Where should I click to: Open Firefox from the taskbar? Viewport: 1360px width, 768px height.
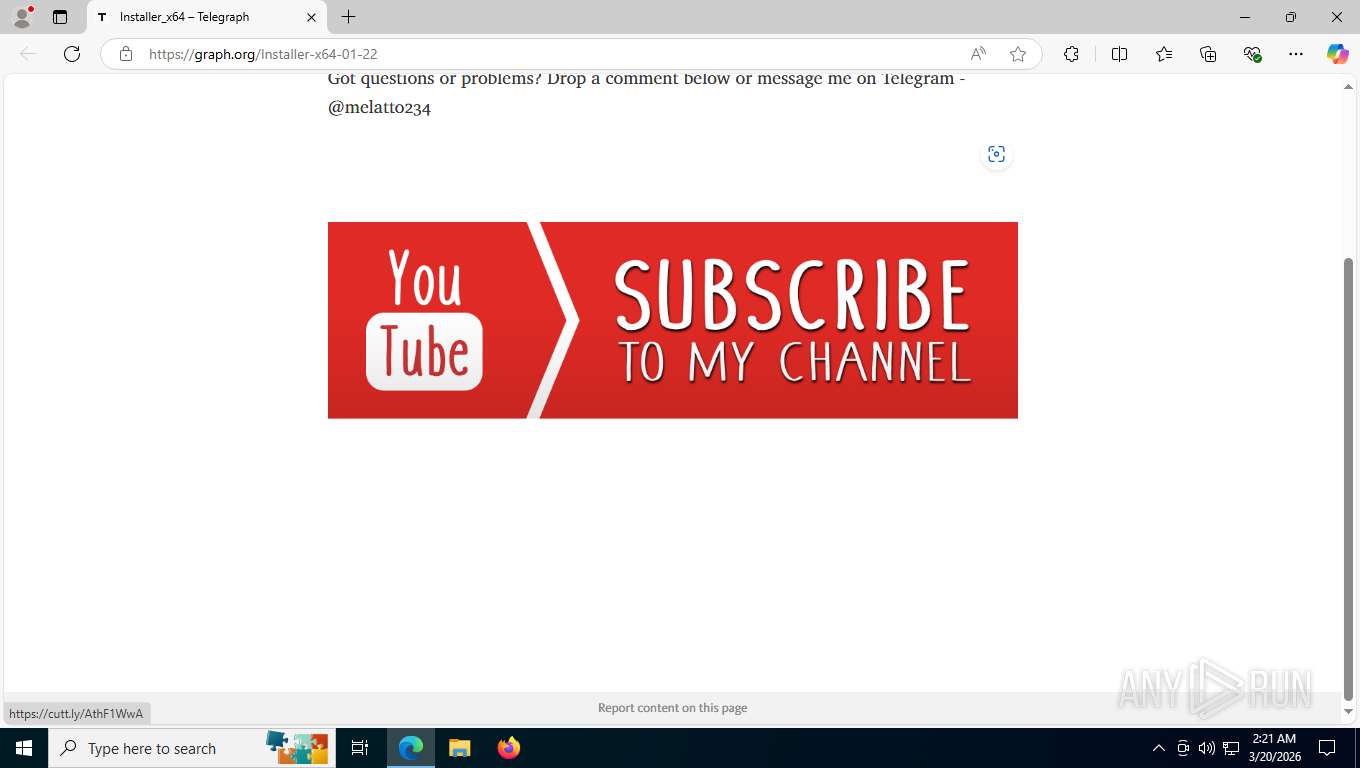tap(509, 748)
